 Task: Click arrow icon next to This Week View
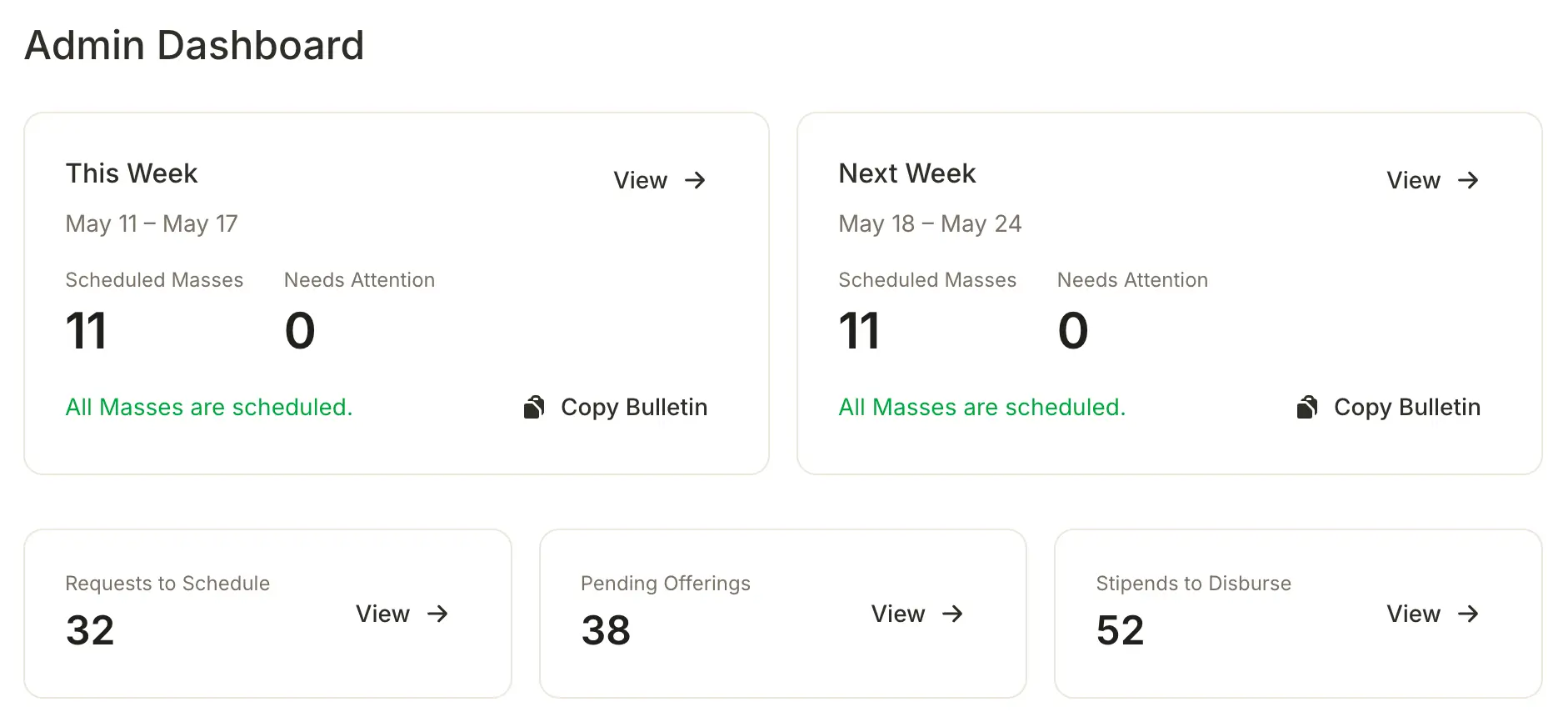[x=695, y=180]
